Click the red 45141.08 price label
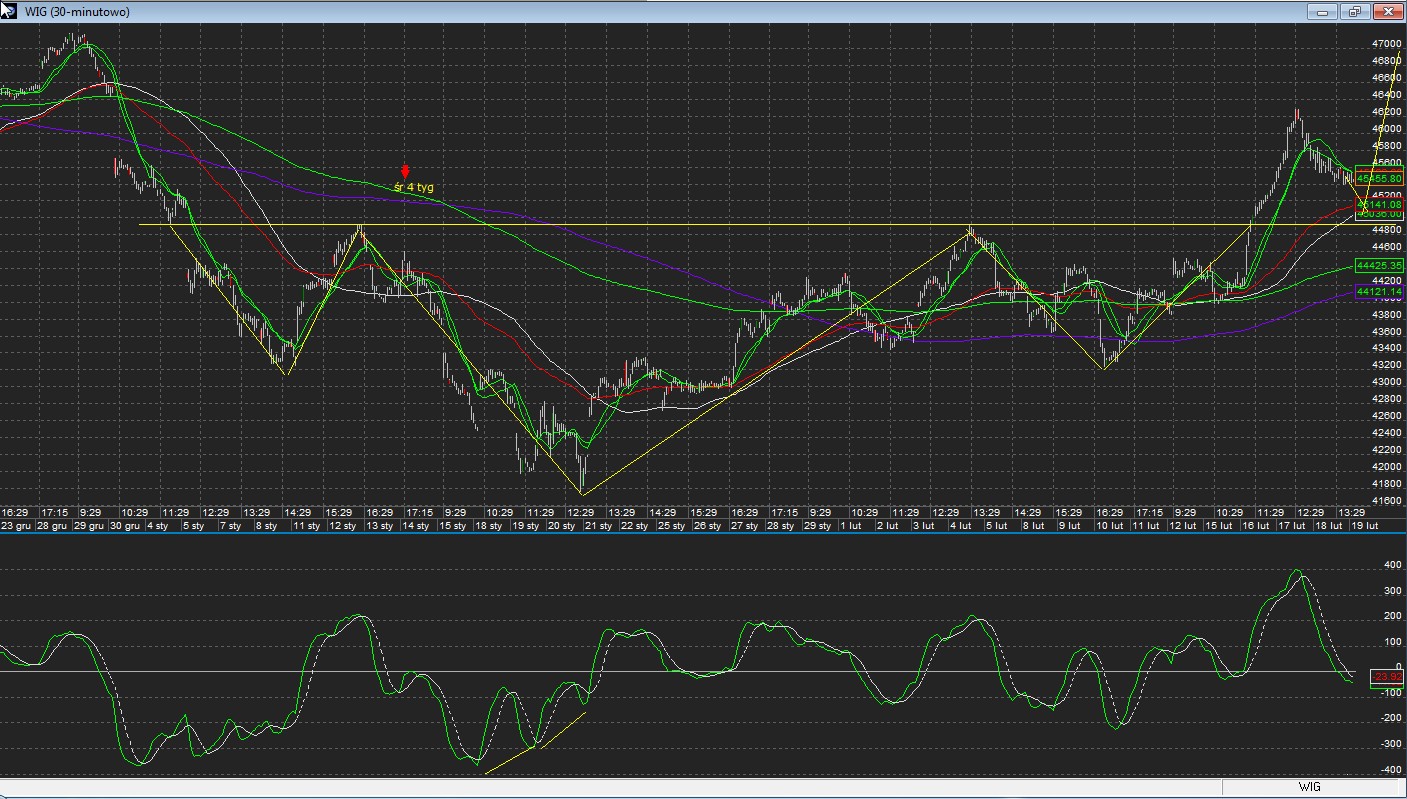This screenshot has width=1407, height=799. [x=1379, y=204]
